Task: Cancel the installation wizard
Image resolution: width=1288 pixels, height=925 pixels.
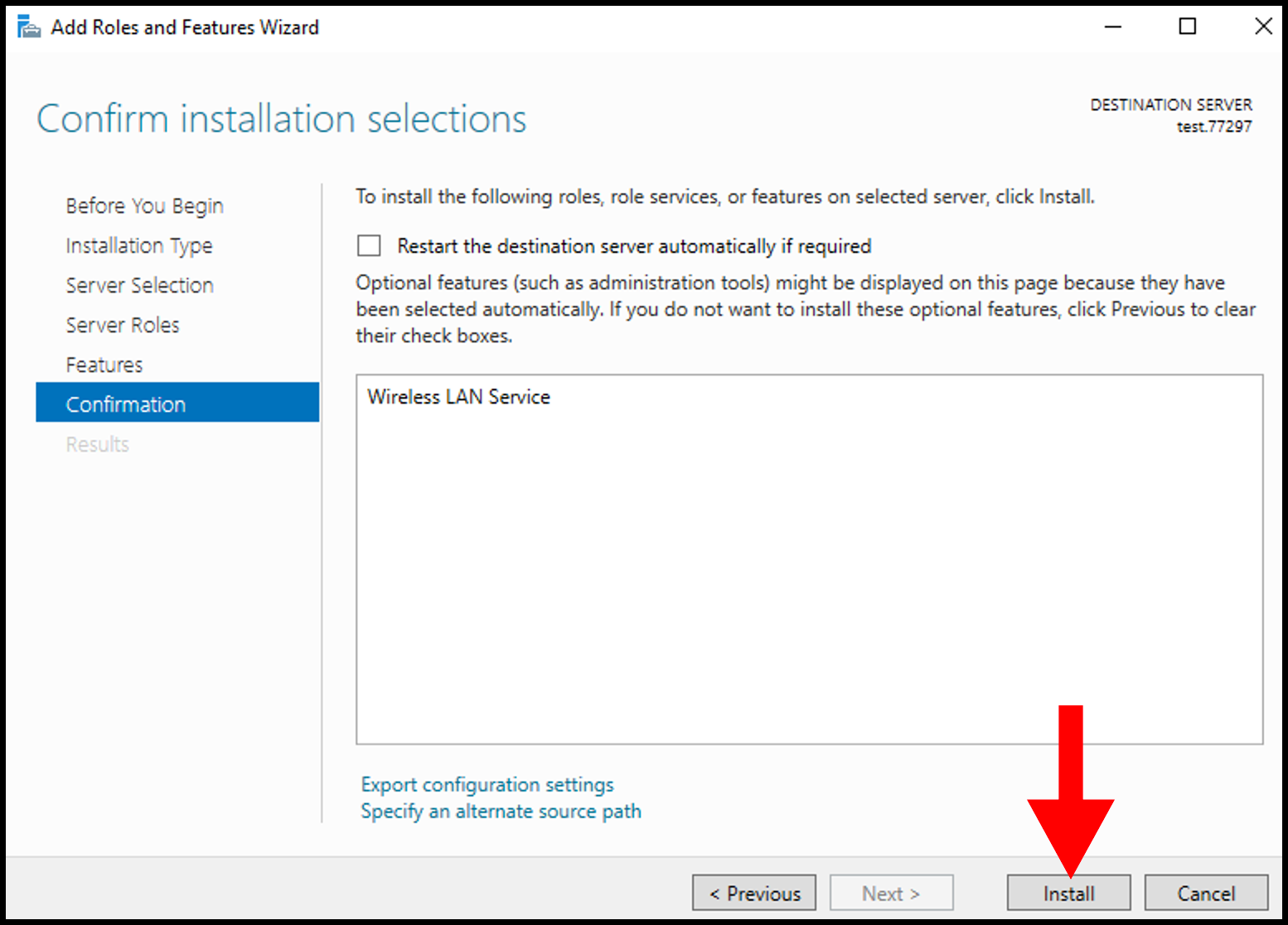Action: [x=1206, y=893]
